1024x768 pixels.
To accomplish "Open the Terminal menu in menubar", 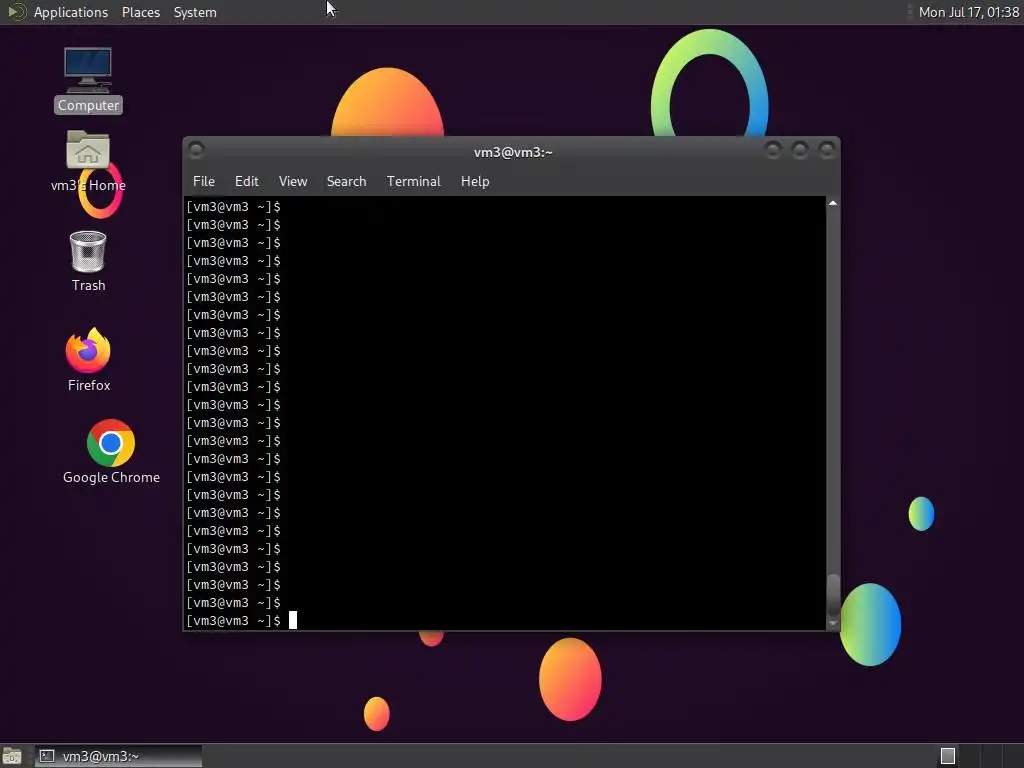I will click(413, 182).
